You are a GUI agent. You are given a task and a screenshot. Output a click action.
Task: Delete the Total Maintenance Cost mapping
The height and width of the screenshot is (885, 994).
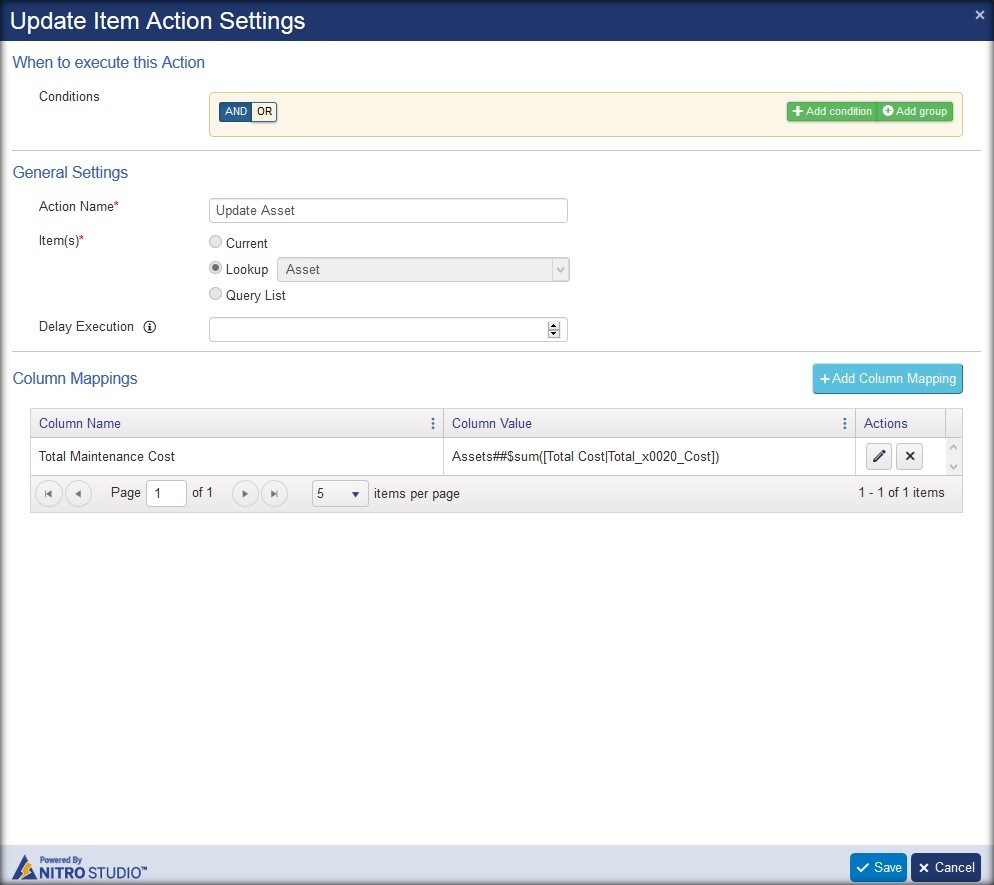click(x=910, y=456)
